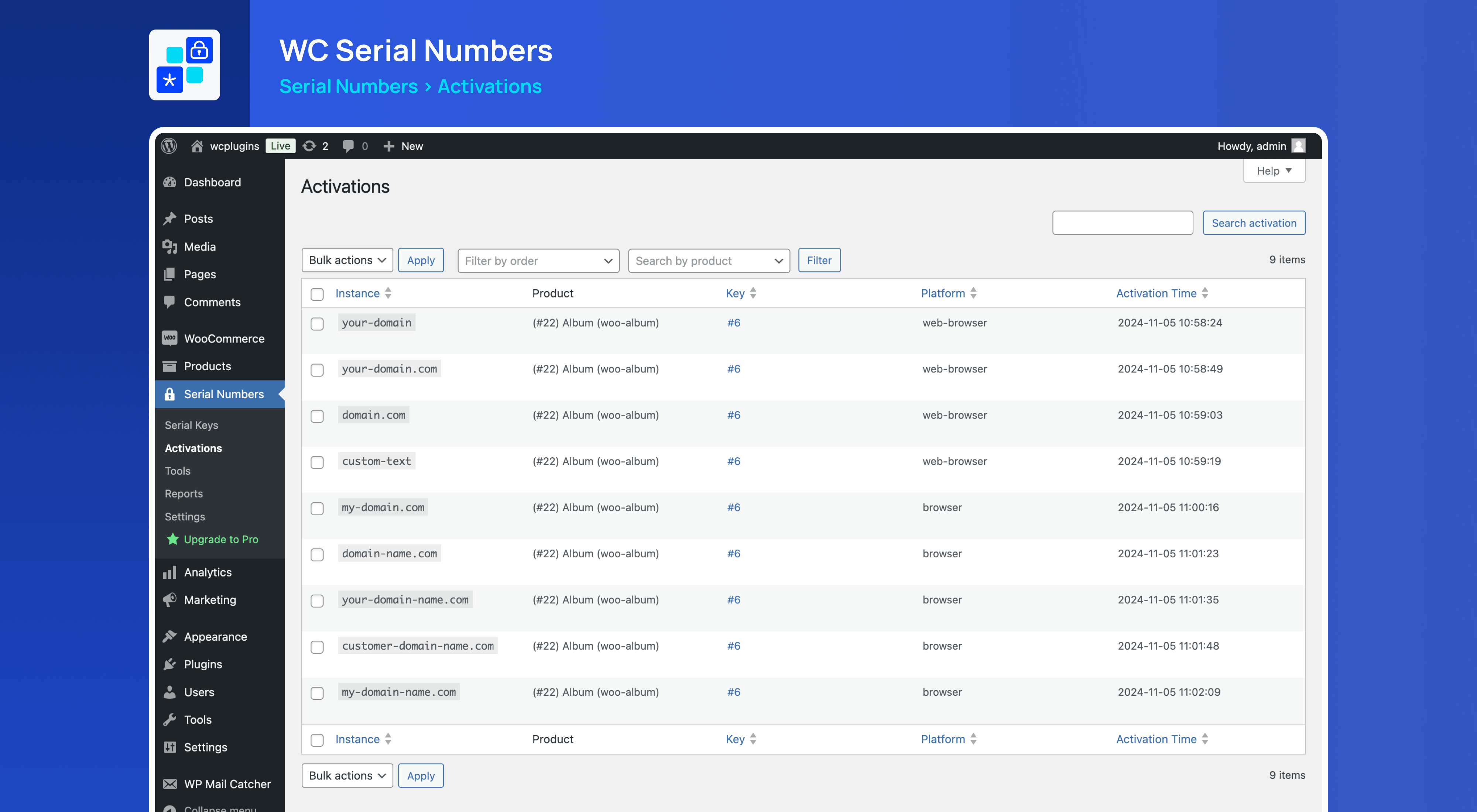Click the Analytics bar chart icon

(x=170, y=572)
